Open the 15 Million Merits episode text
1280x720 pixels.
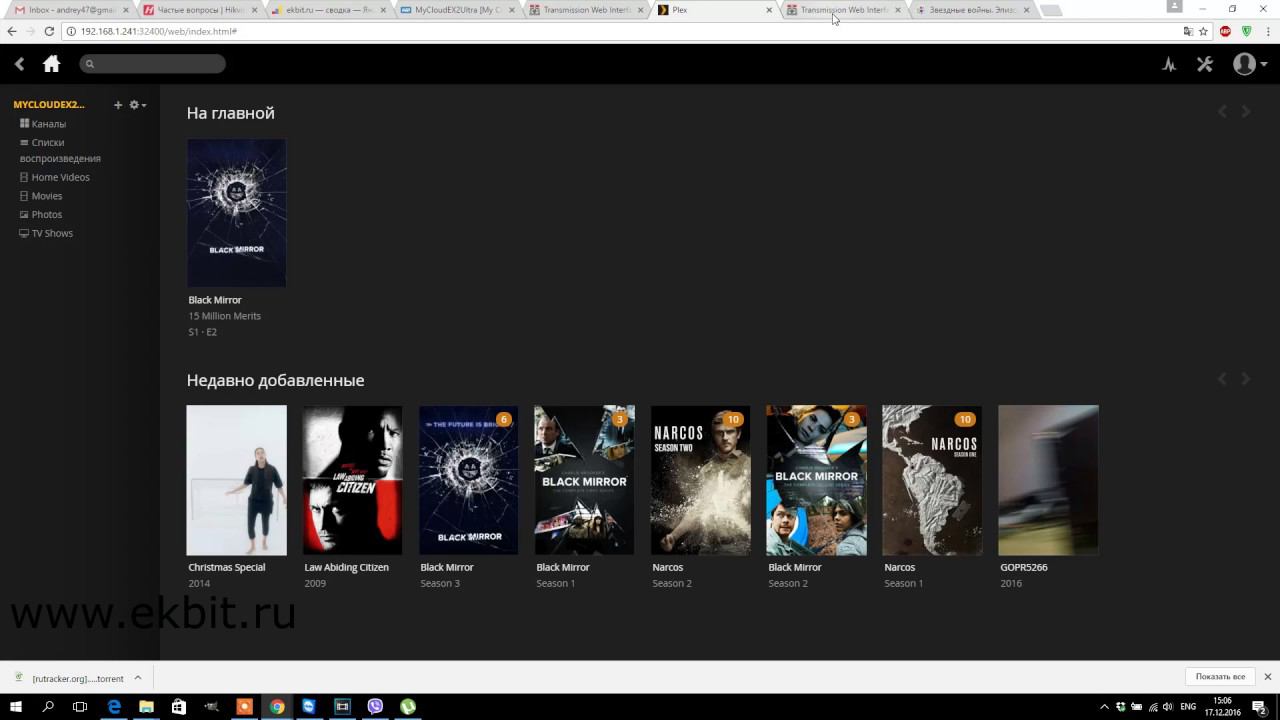click(x=225, y=316)
